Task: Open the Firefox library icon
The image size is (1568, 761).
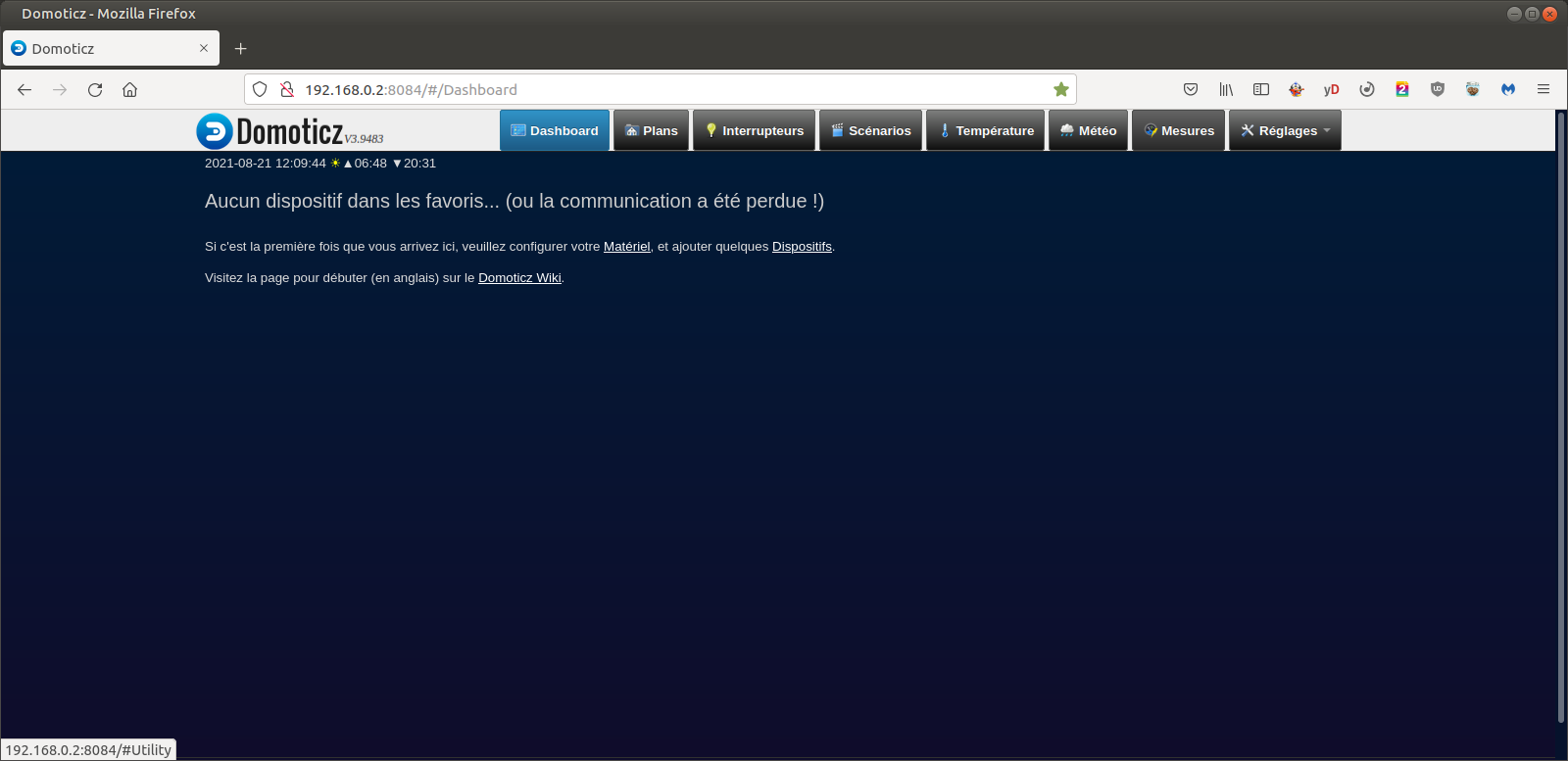Action: click(x=1226, y=89)
